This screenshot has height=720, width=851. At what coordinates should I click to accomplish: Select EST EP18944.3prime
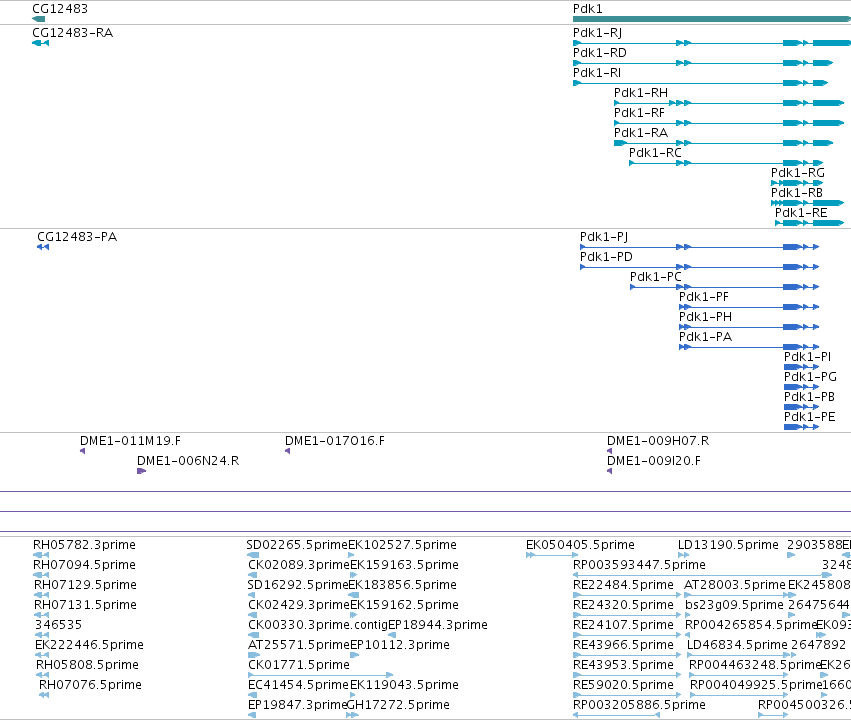[x=437, y=625]
